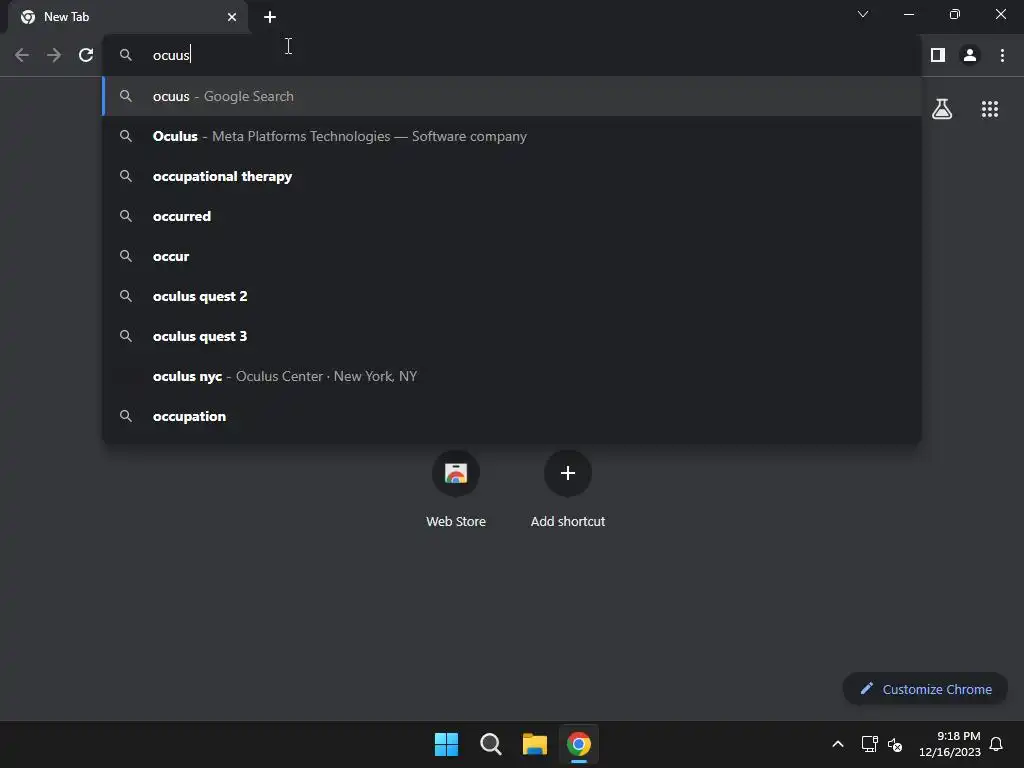Choose the Oculus Meta Platforms suggestion
Image resolution: width=1024 pixels, height=768 pixels.
point(512,136)
